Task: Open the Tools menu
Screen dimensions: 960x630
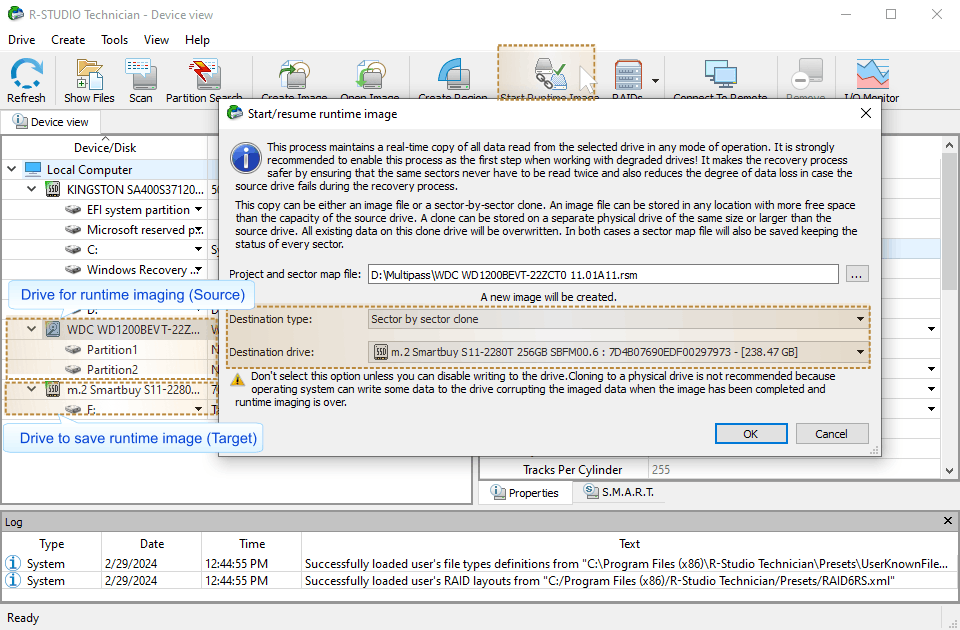Action: [x=114, y=40]
